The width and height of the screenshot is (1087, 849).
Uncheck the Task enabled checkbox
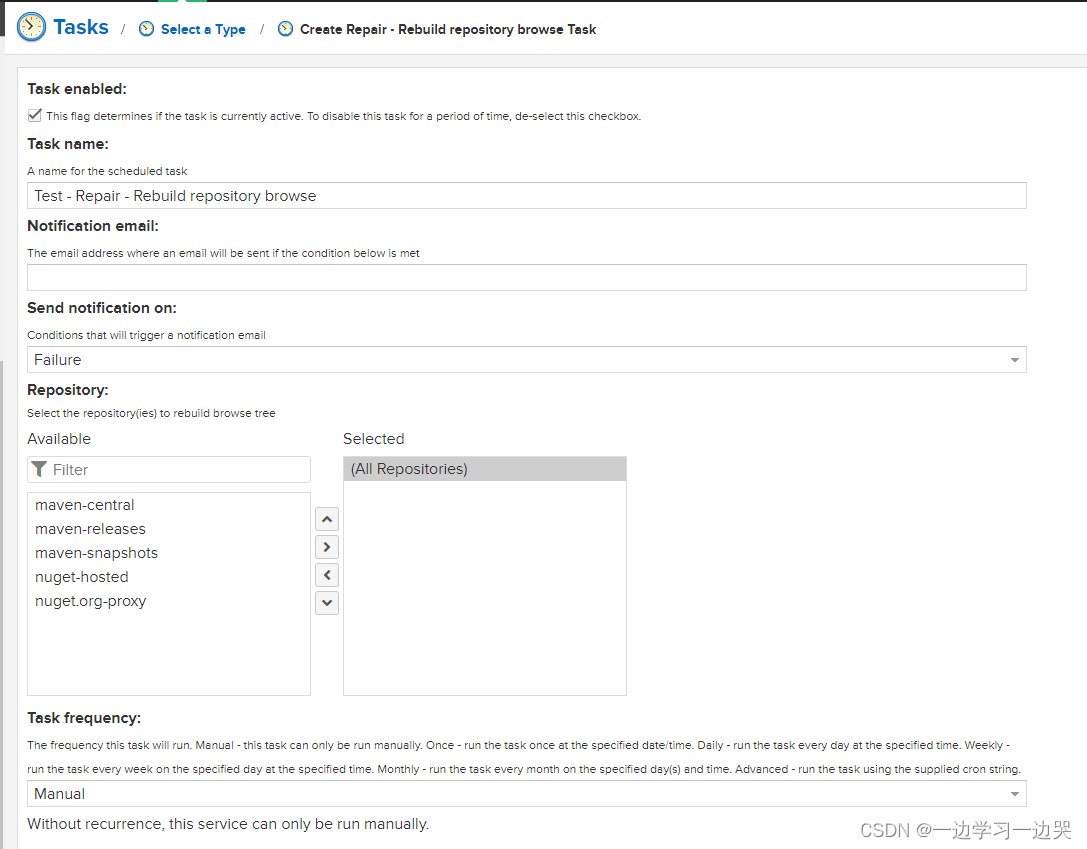(x=35, y=115)
